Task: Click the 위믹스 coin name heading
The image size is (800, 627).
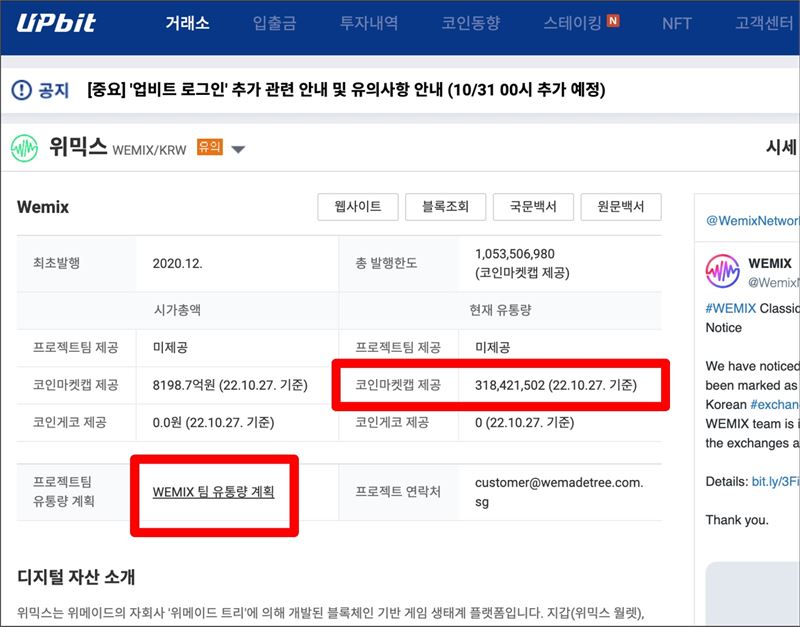Action: [78, 147]
